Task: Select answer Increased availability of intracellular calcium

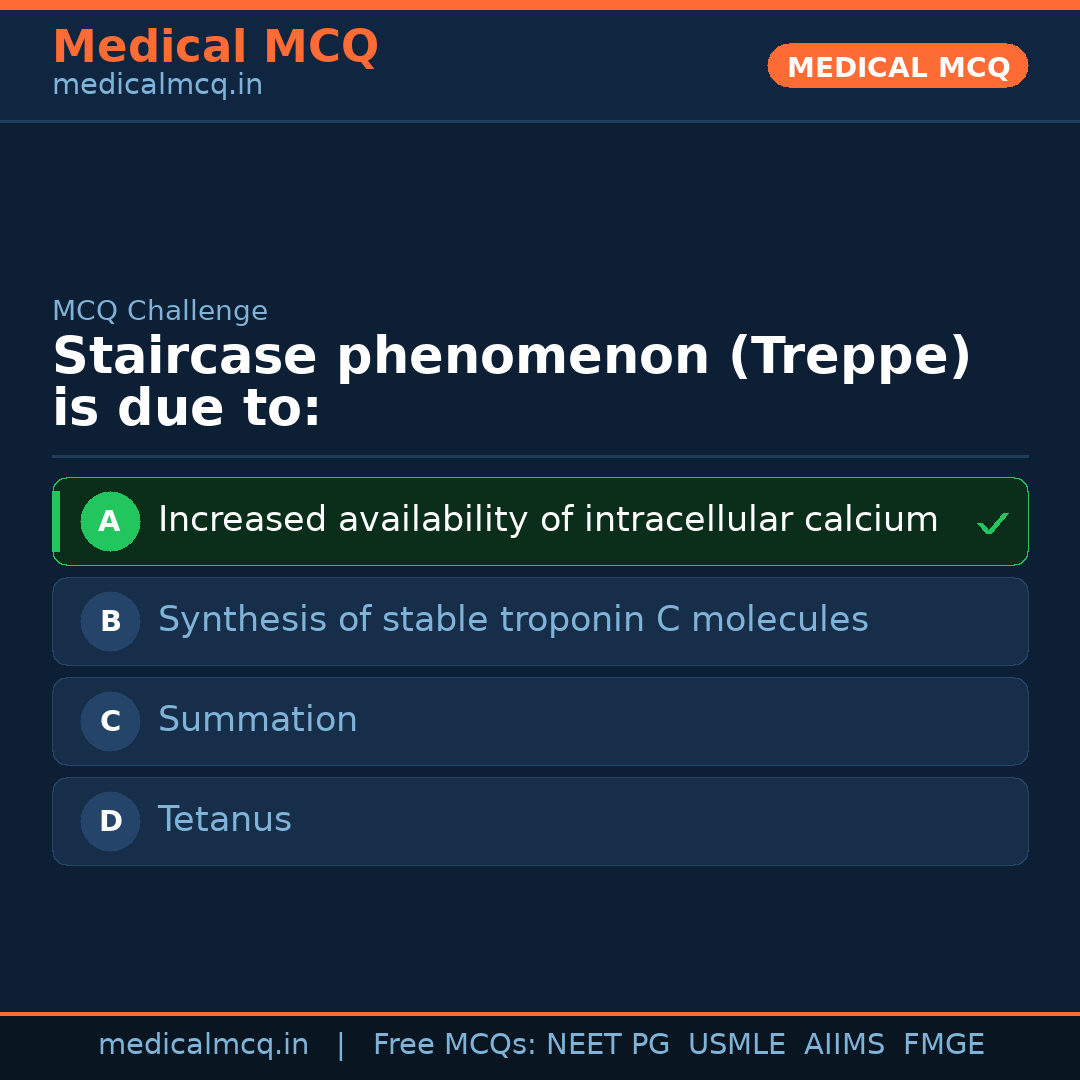Action: tap(547, 520)
